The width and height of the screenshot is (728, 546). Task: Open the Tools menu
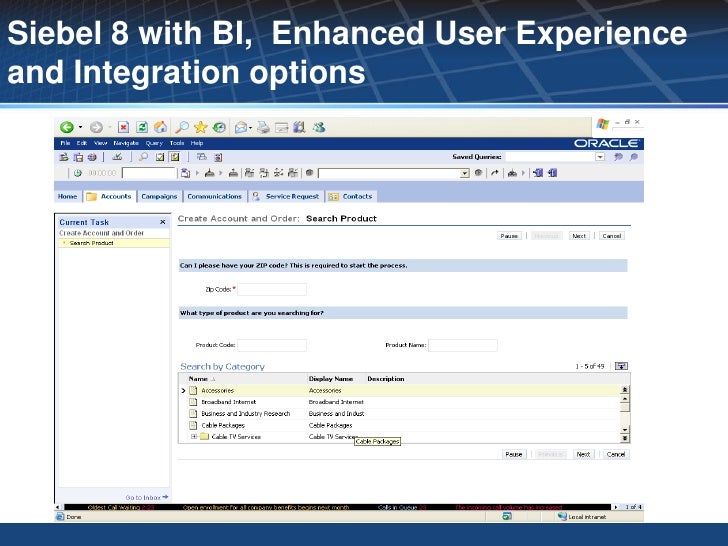click(x=177, y=143)
